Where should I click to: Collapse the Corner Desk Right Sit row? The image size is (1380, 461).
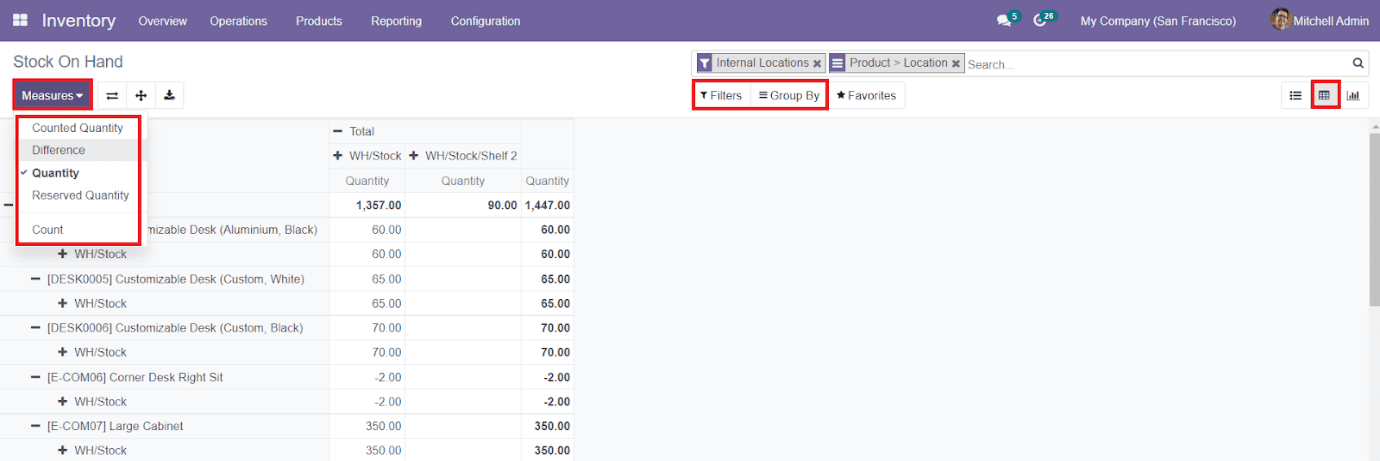[x=36, y=377]
